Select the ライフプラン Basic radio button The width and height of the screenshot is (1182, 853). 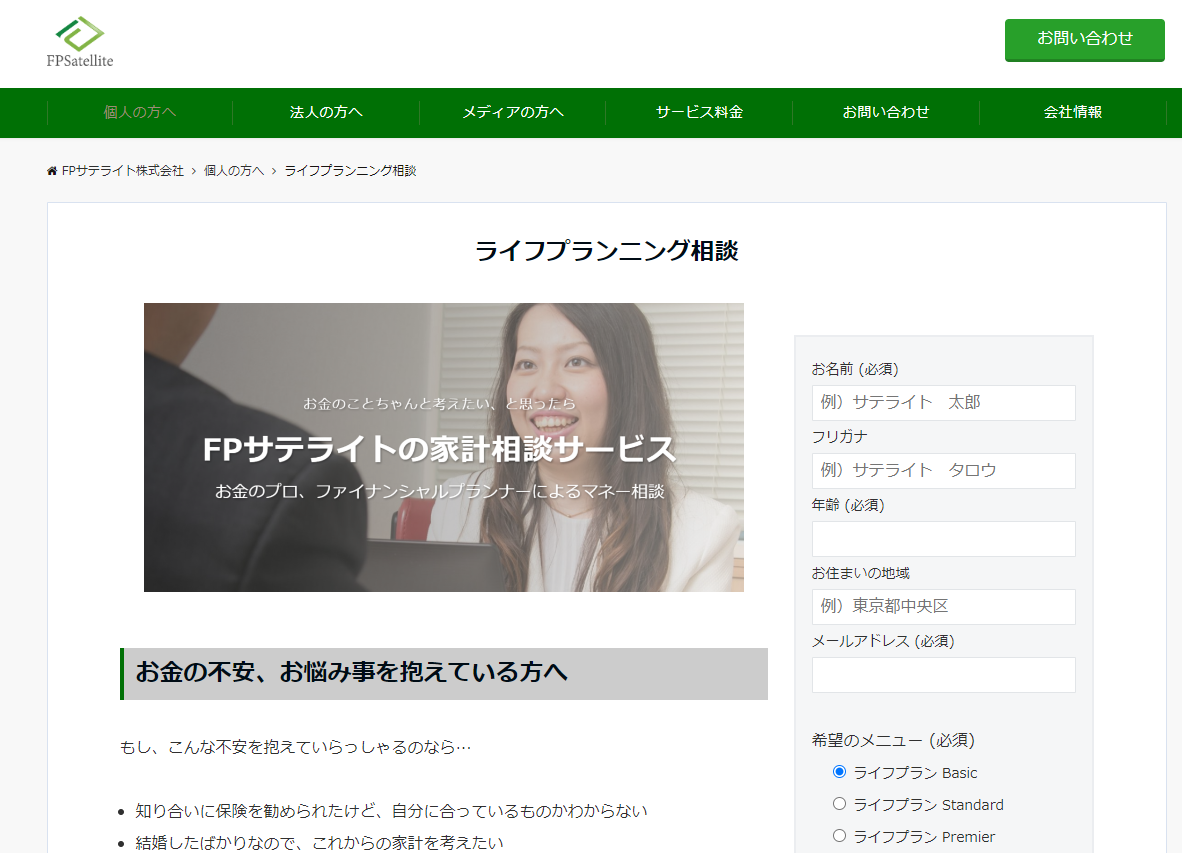(x=839, y=772)
